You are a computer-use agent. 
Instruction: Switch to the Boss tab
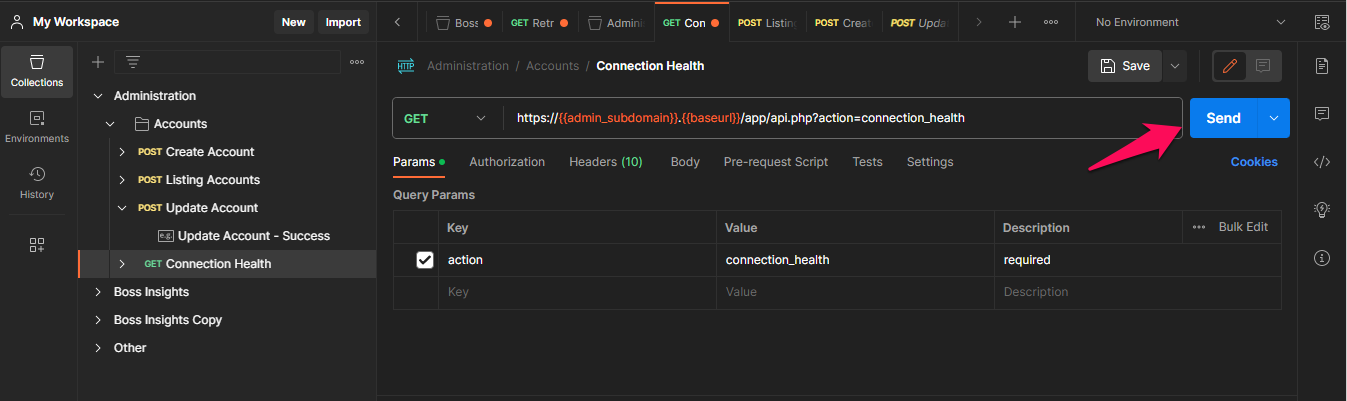pyautogui.click(x=465, y=22)
